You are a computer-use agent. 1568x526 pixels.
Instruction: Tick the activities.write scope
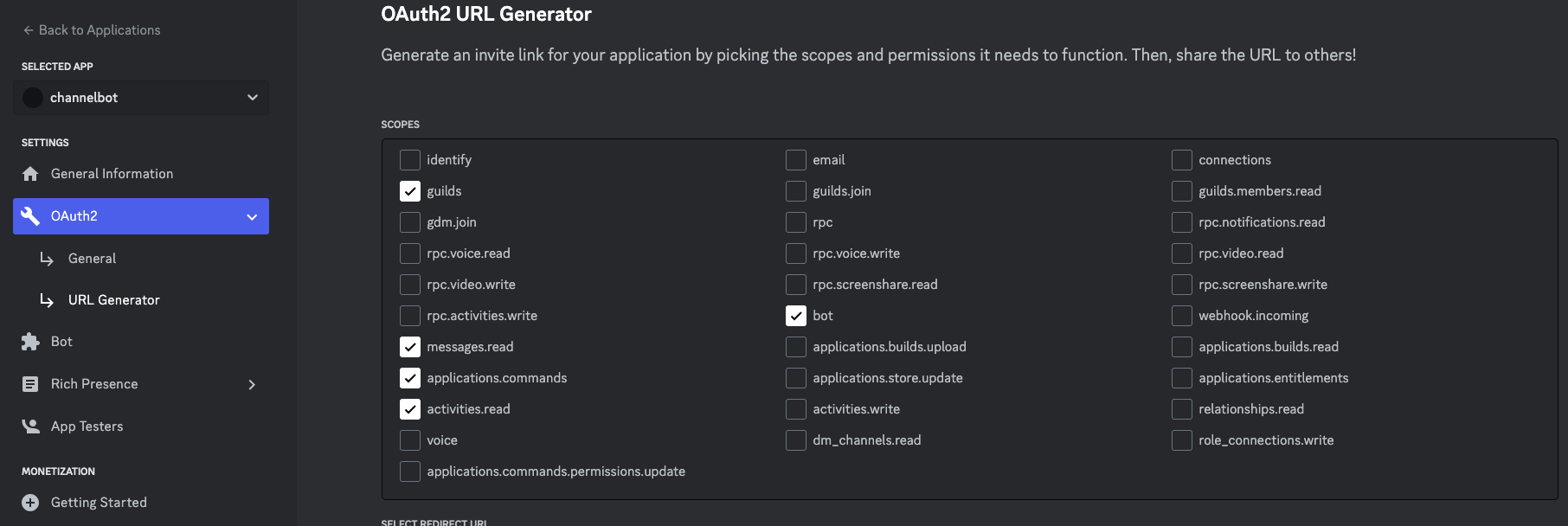point(796,409)
